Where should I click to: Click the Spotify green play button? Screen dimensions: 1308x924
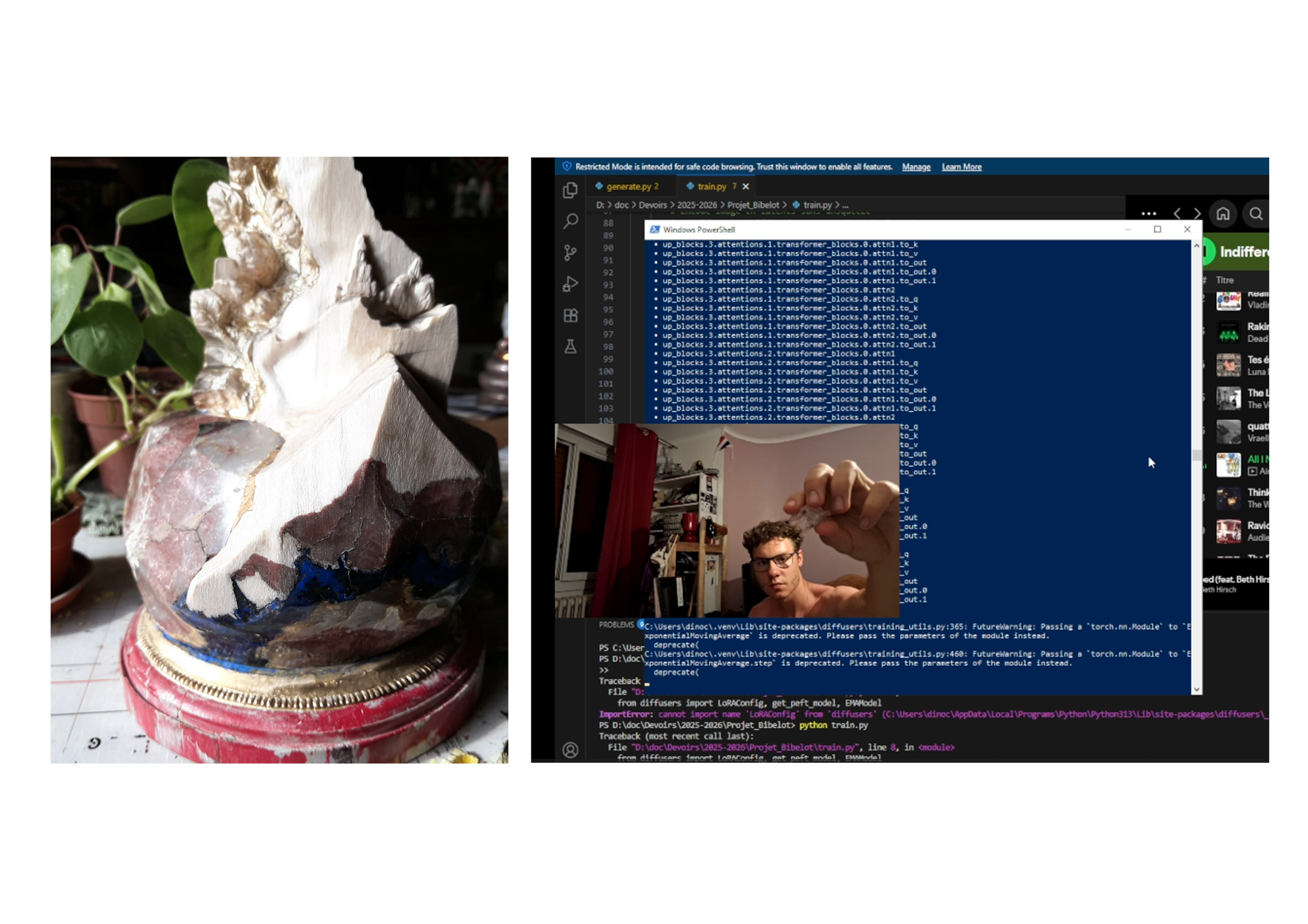(x=1208, y=252)
